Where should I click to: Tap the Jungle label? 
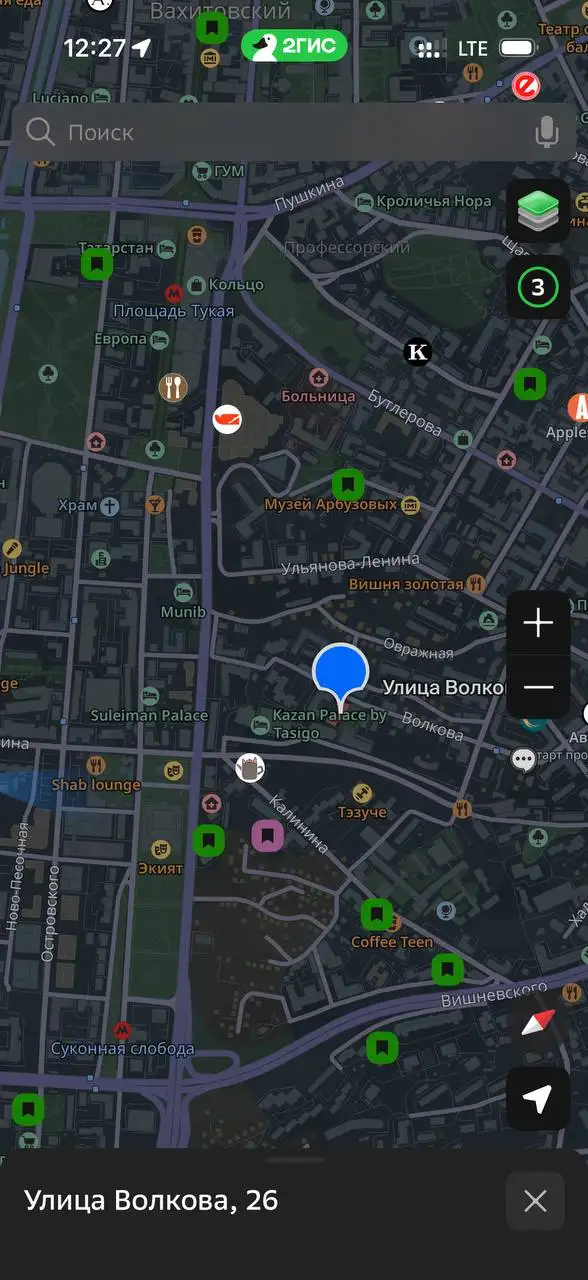(26, 569)
